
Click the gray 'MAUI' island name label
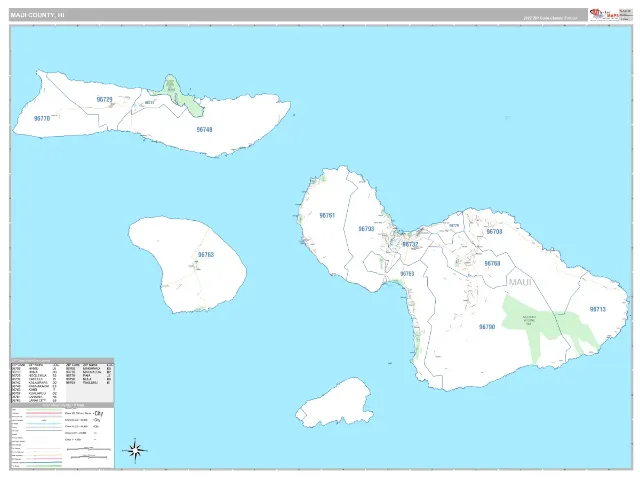point(520,282)
